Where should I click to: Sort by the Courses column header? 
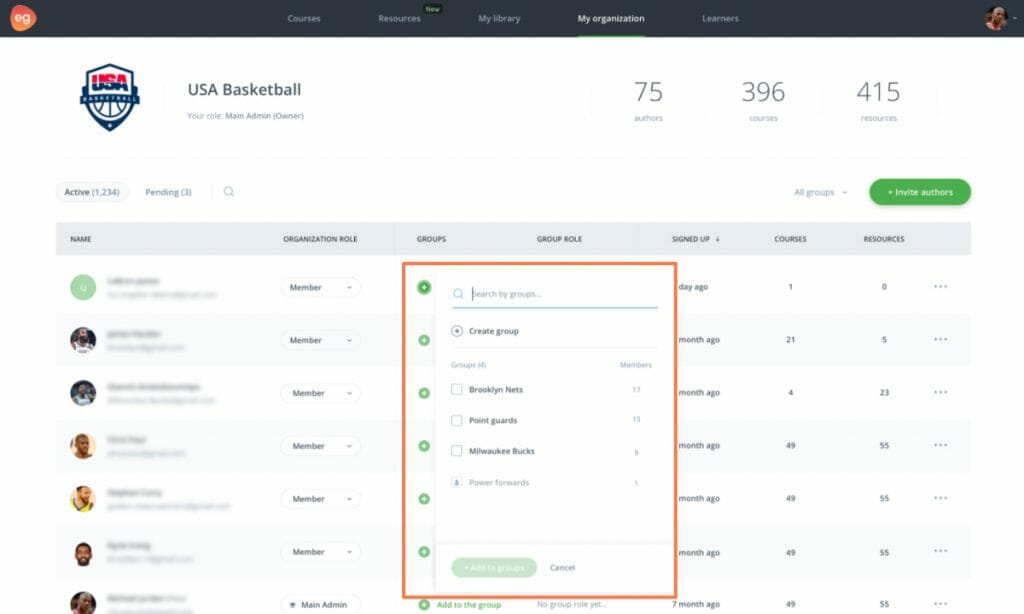790,239
